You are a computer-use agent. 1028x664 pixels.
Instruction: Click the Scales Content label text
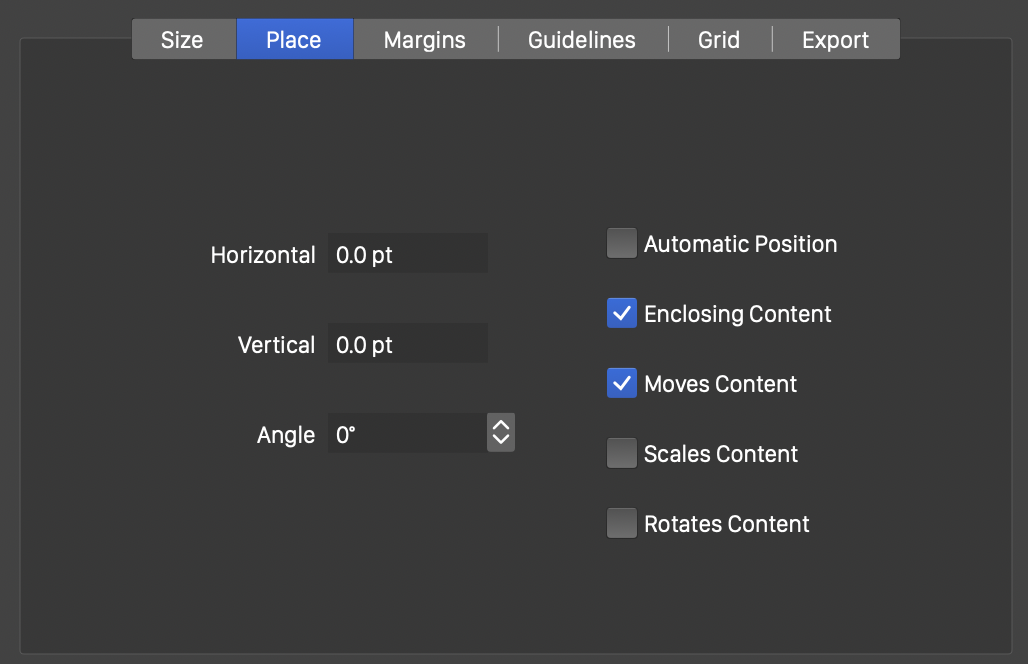click(721, 454)
